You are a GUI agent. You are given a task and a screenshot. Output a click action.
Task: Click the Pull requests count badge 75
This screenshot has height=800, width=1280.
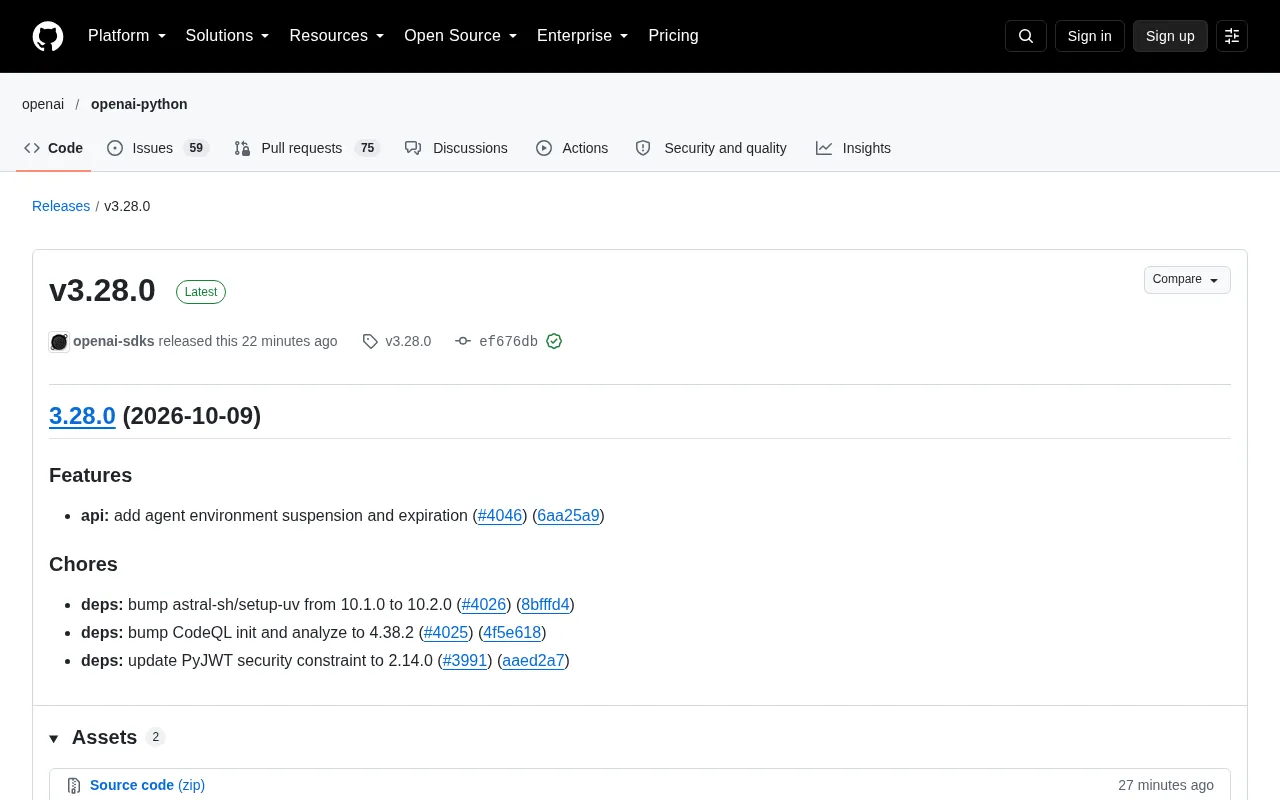367,148
